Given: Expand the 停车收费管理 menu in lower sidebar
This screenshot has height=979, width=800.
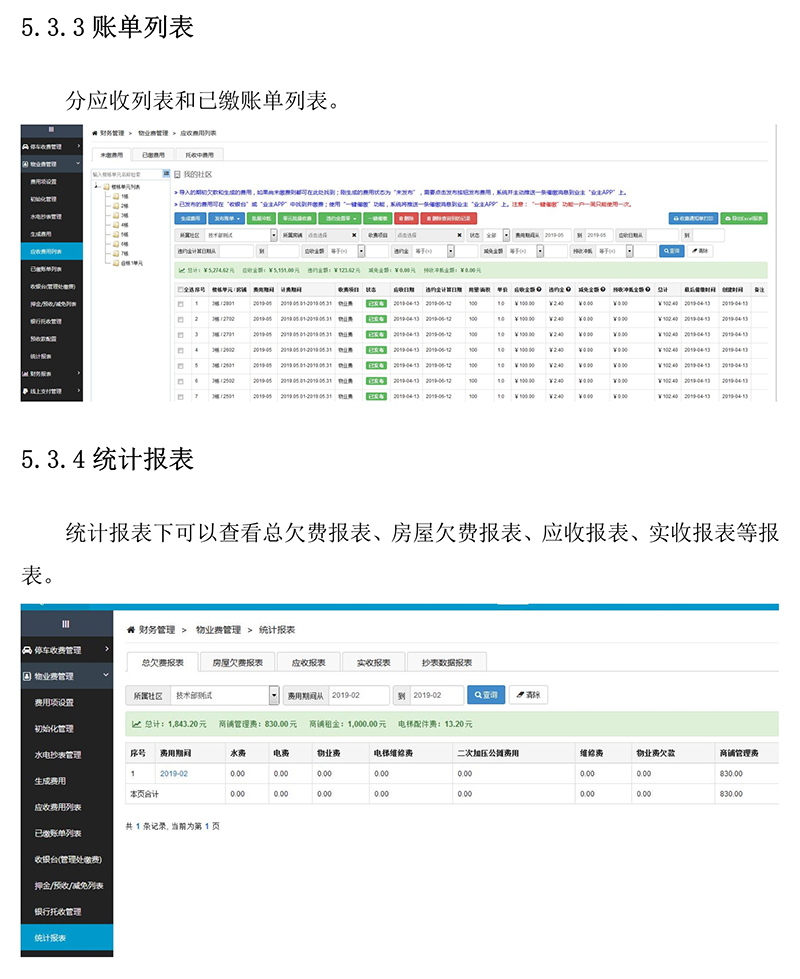Looking at the screenshot, I should [106, 650].
